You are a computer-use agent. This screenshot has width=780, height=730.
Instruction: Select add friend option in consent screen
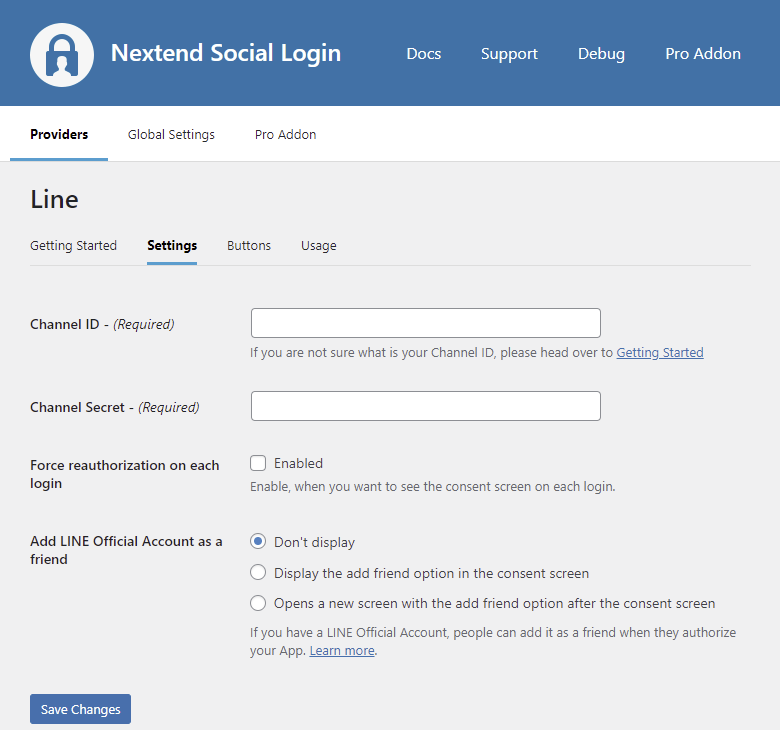click(x=258, y=573)
